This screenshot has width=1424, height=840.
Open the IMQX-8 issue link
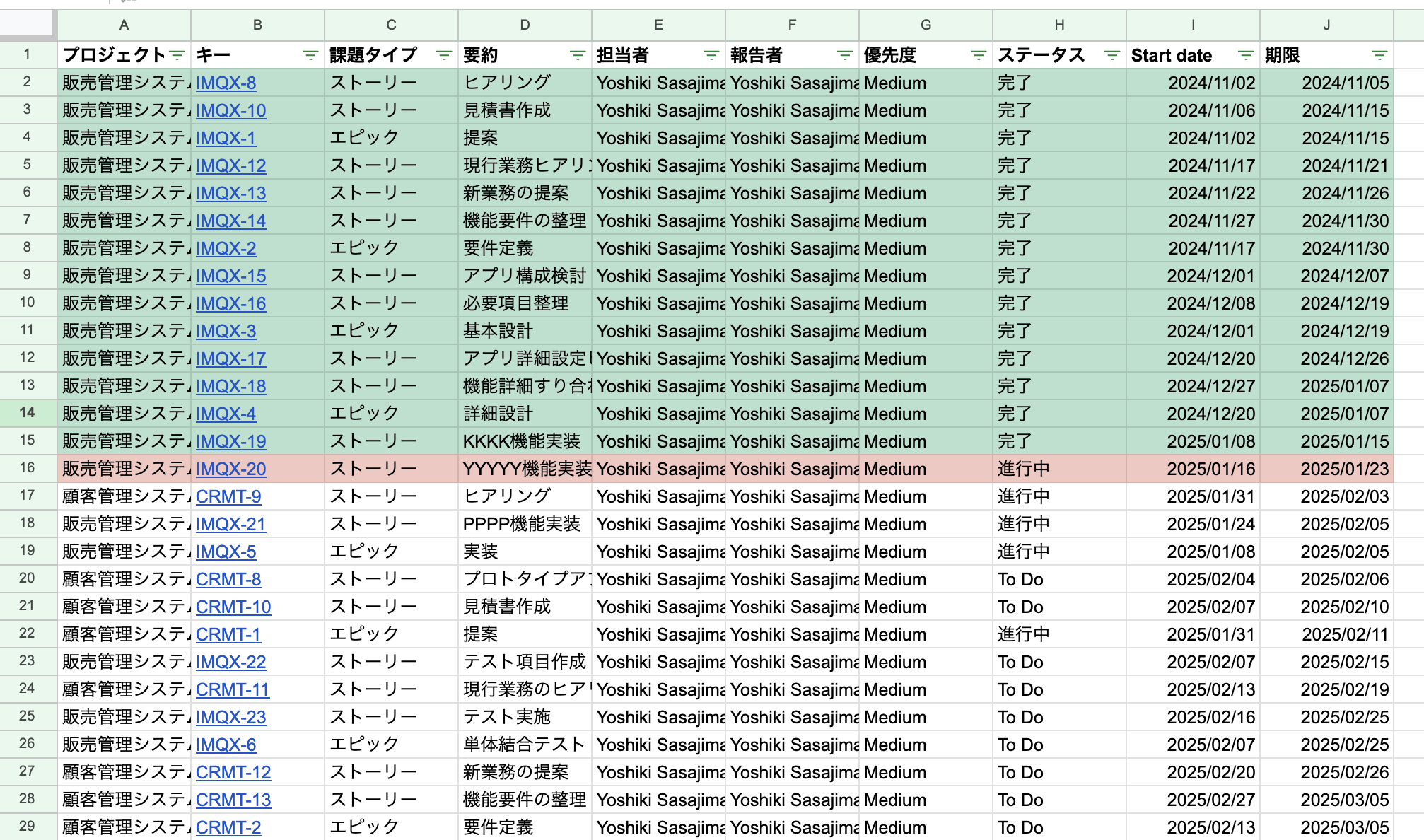point(226,83)
